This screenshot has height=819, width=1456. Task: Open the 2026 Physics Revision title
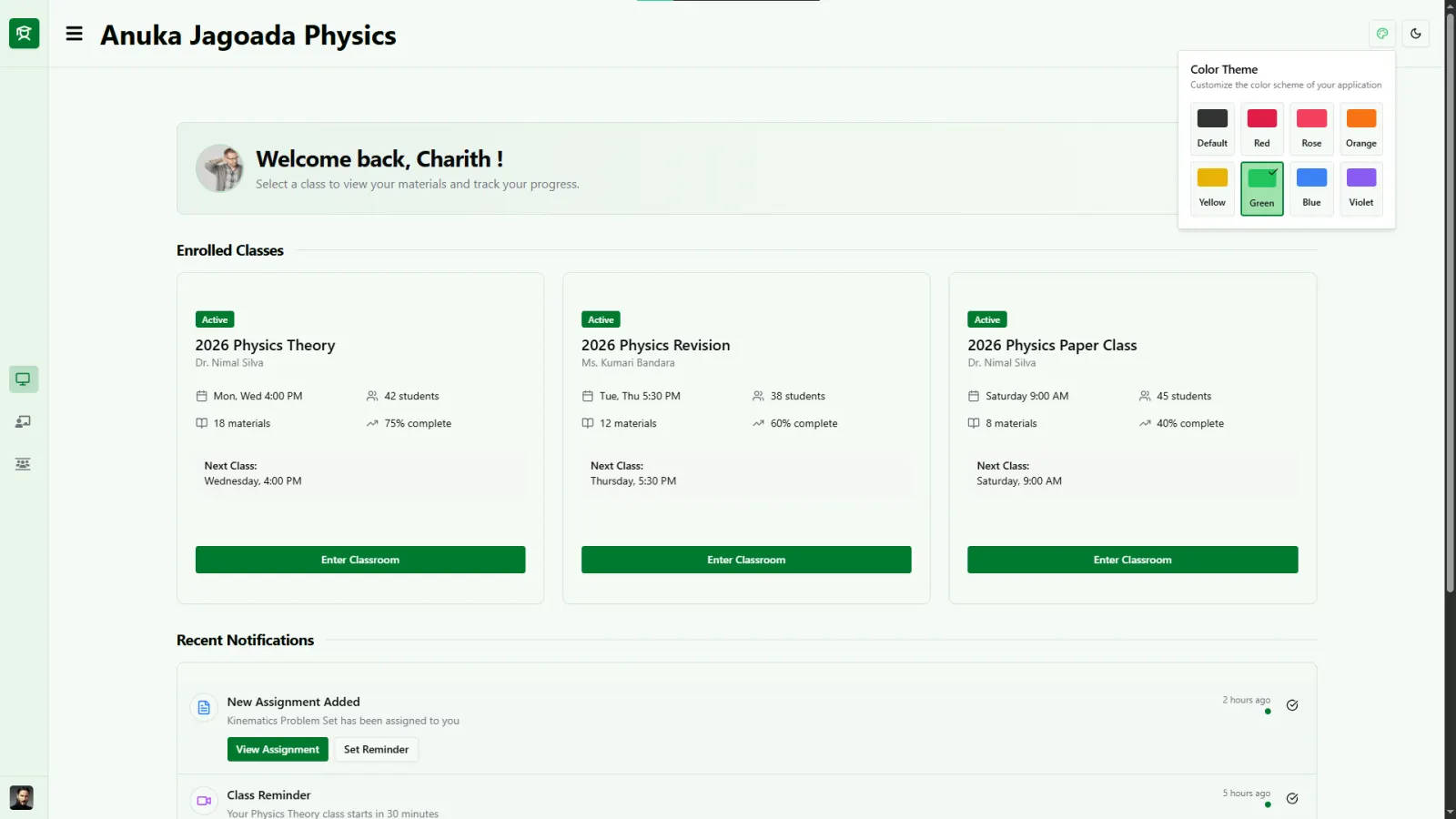(x=656, y=345)
